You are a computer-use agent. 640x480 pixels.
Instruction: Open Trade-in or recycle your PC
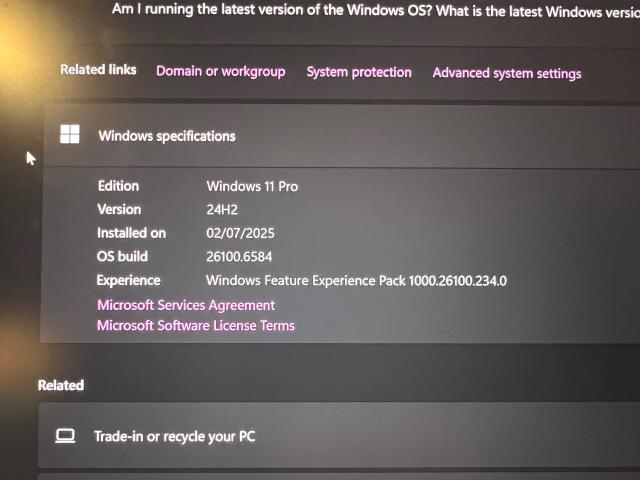[x=339, y=435]
